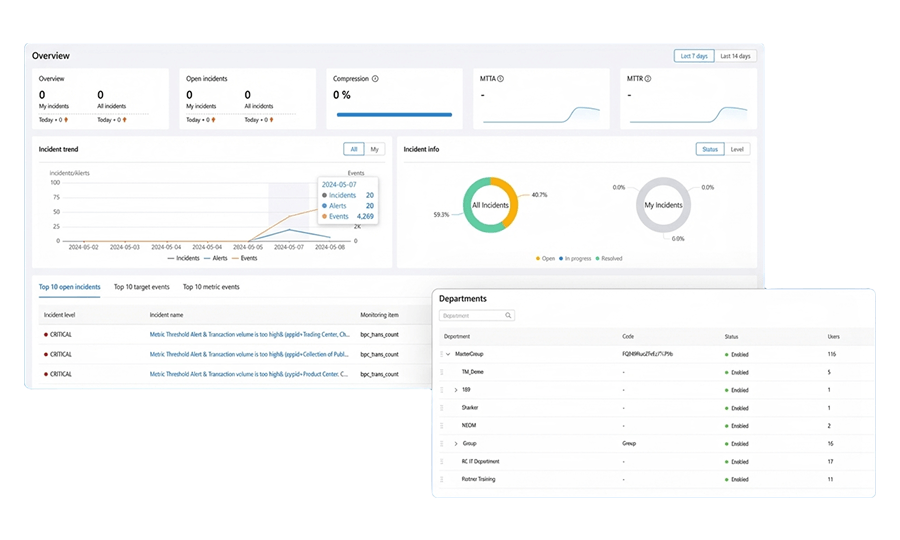
Task: Click the TM_Demo row drag handle
Action: [x=441, y=372]
